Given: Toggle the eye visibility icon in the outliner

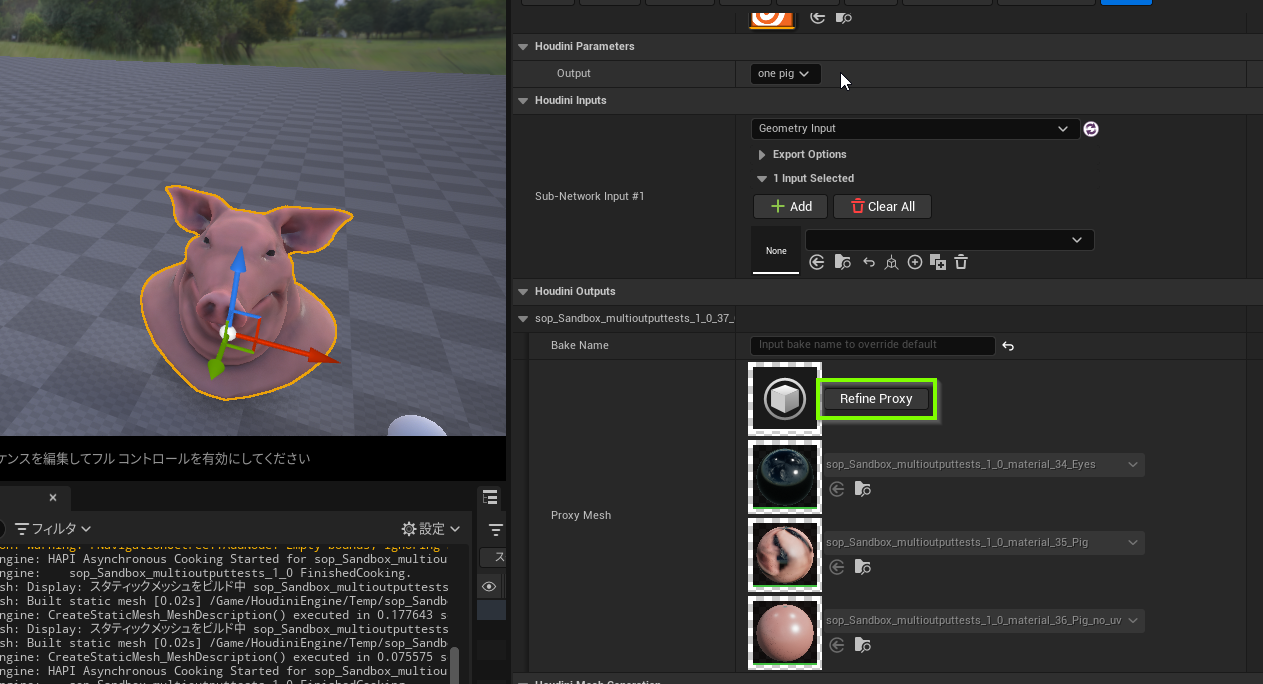Looking at the screenshot, I should (489, 587).
